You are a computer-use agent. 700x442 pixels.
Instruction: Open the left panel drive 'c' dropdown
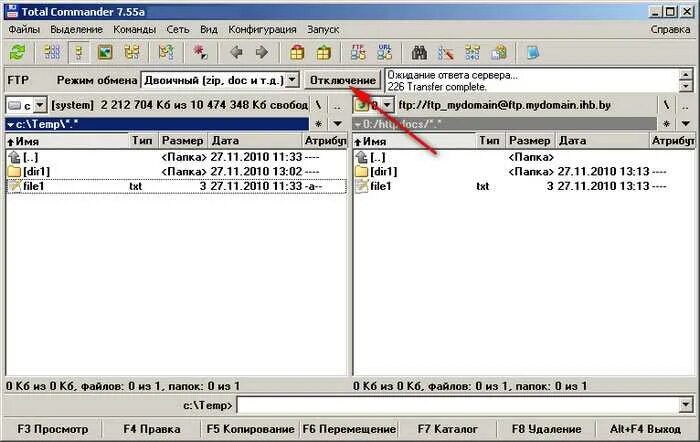point(40,105)
